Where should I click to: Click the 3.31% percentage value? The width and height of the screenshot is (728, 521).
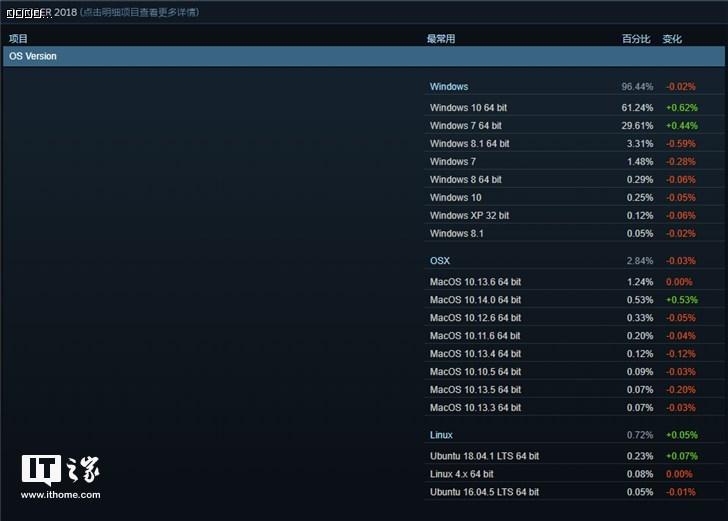coord(640,143)
